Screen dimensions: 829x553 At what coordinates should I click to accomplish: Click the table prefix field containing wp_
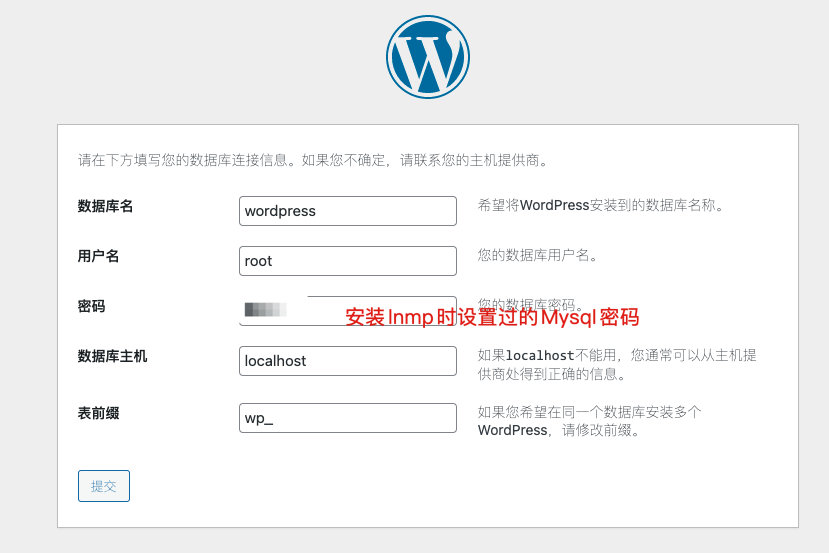coord(348,418)
